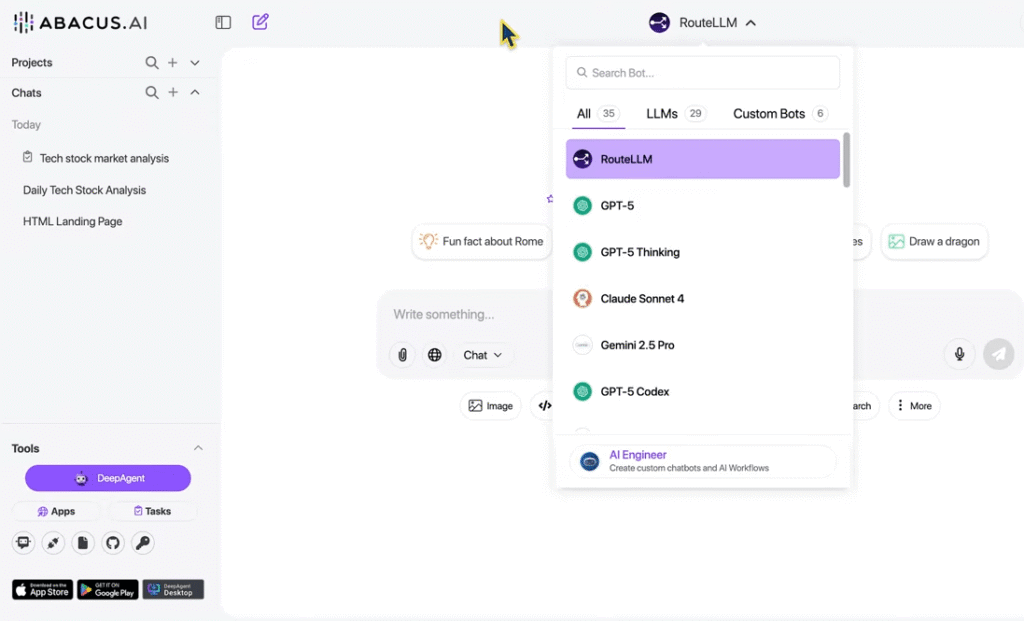1024x621 pixels.
Task: Click the Abacus.AI logo
Action: click(80, 23)
